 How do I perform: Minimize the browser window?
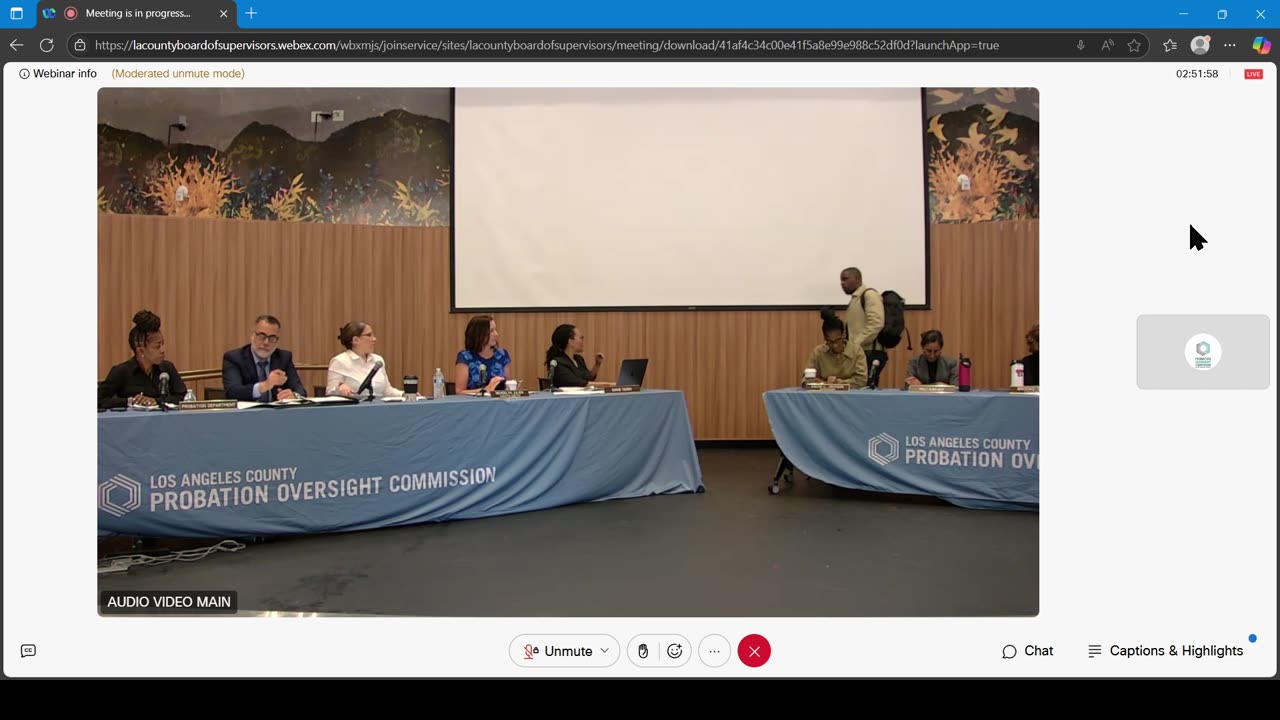(1183, 14)
